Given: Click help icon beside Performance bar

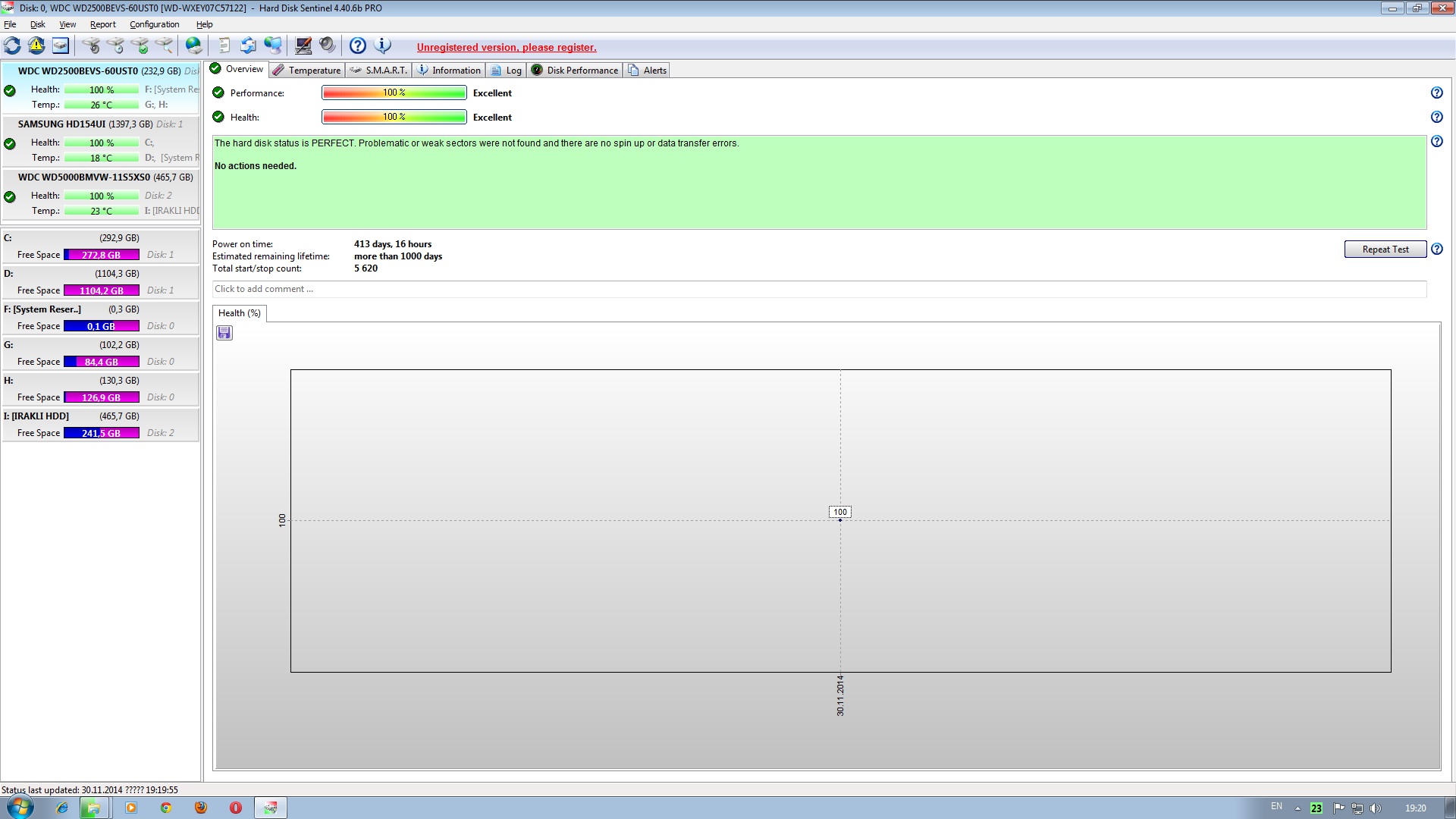Looking at the screenshot, I should coord(1436,93).
